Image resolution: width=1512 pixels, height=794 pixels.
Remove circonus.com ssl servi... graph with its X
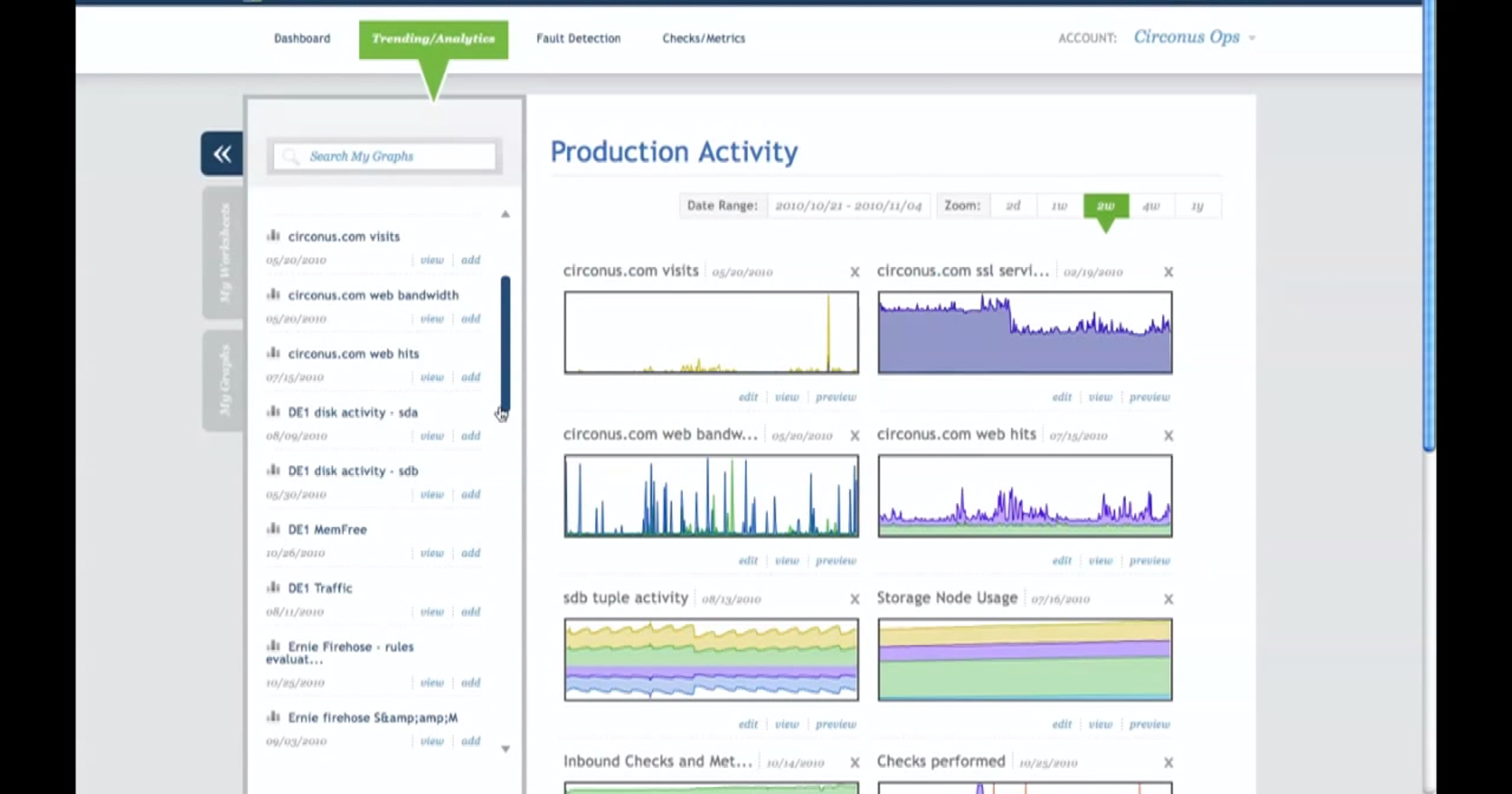[x=1169, y=272]
